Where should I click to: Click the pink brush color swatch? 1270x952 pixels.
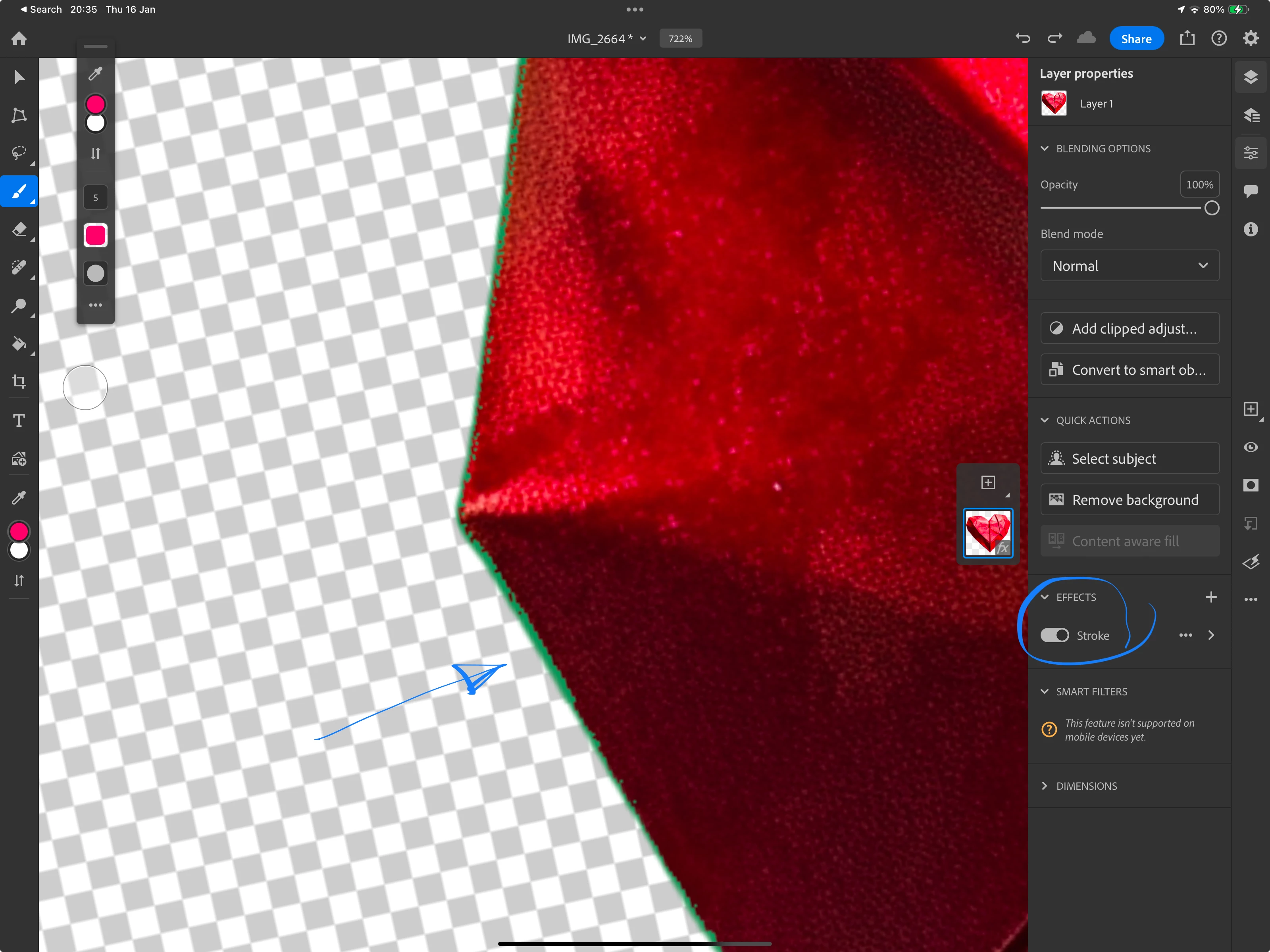point(95,235)
